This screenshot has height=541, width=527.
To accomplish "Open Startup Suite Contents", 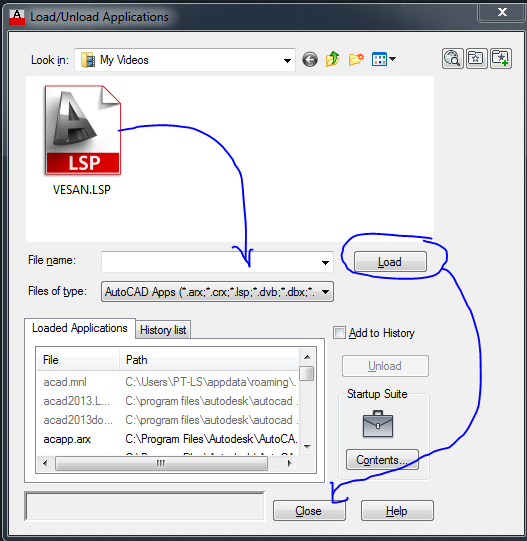I will pos(382,460).
